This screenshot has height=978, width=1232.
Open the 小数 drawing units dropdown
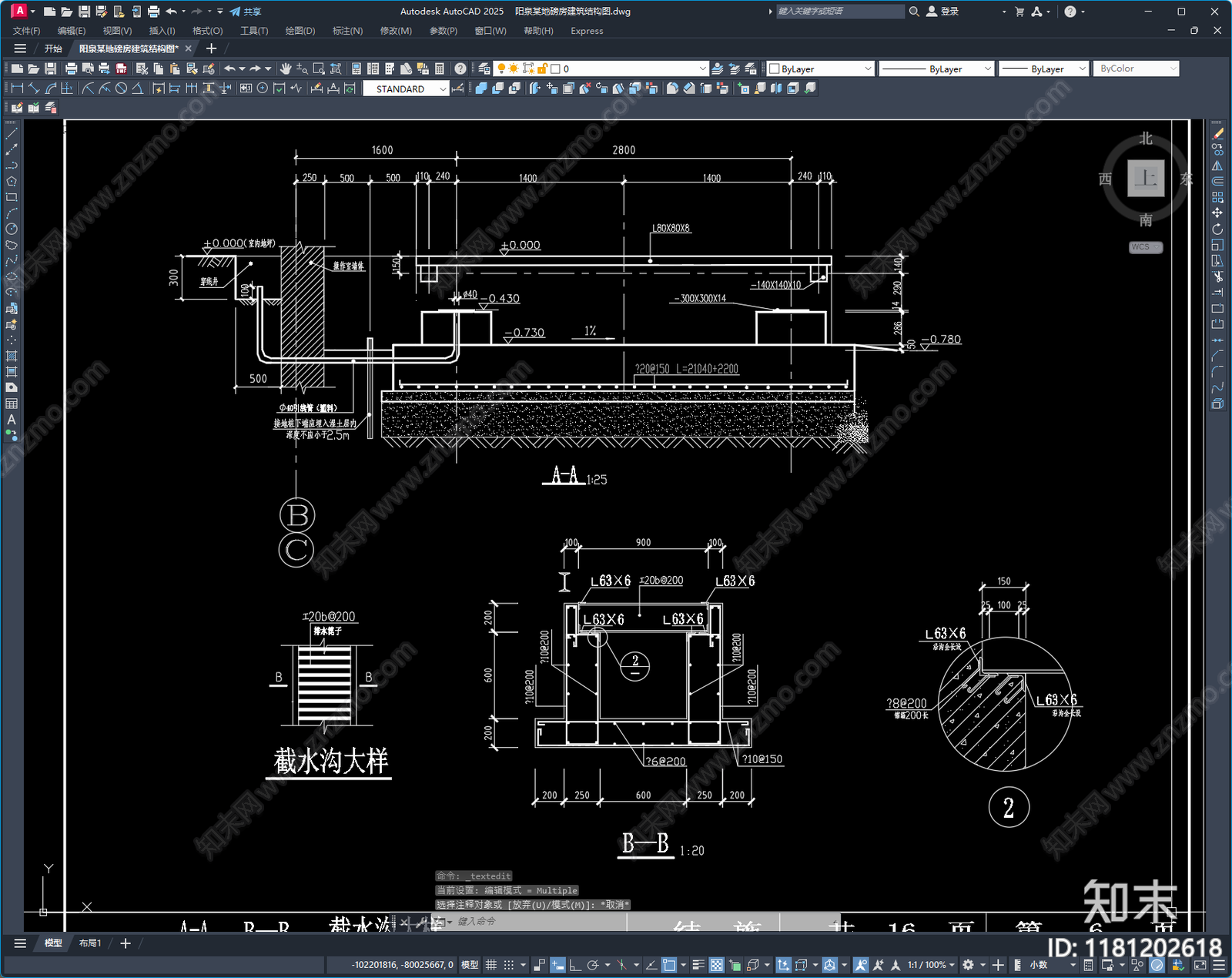pyautogui.click(x=1053, y=965)
